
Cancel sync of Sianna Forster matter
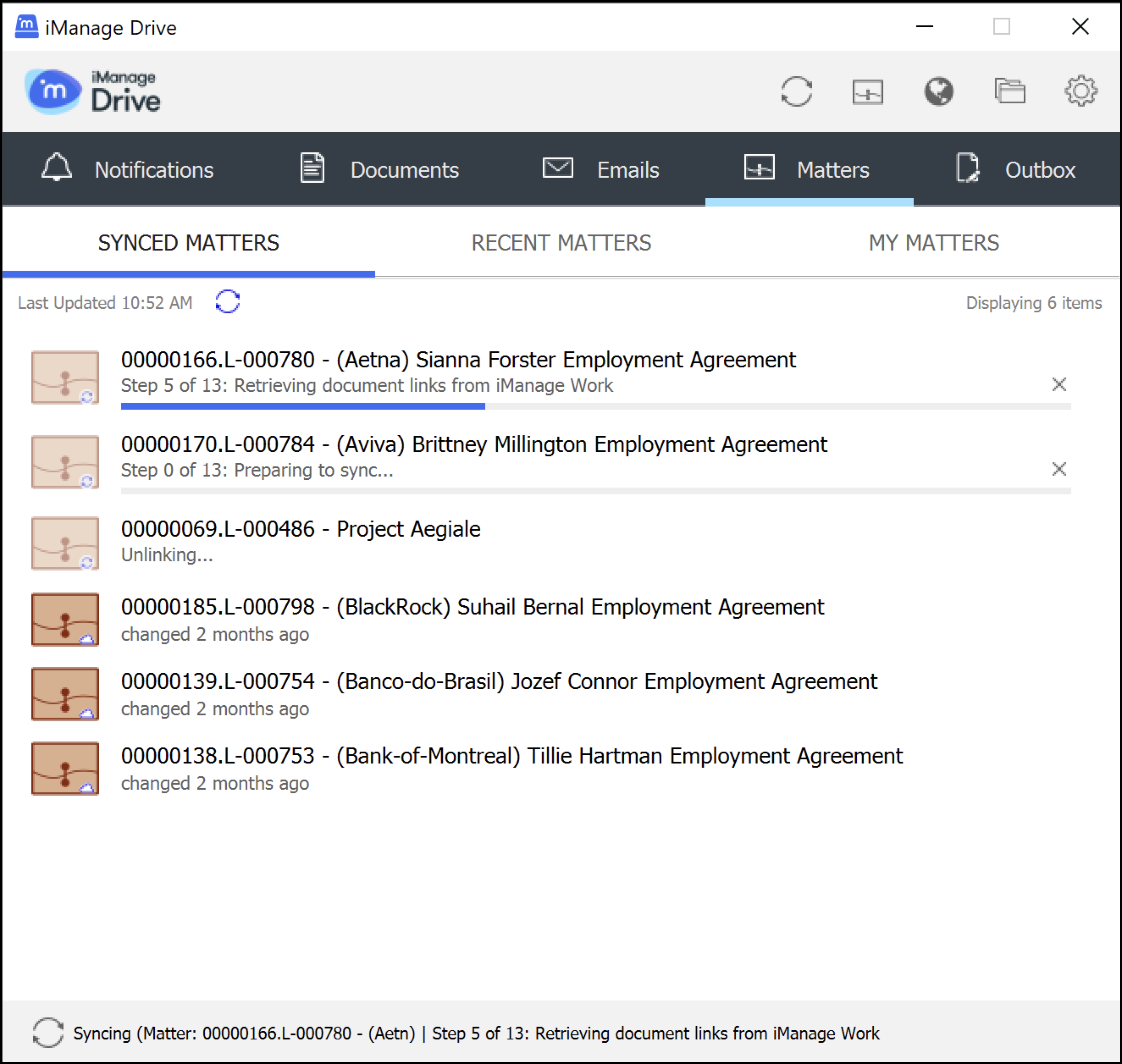(x=1058, y=385)
